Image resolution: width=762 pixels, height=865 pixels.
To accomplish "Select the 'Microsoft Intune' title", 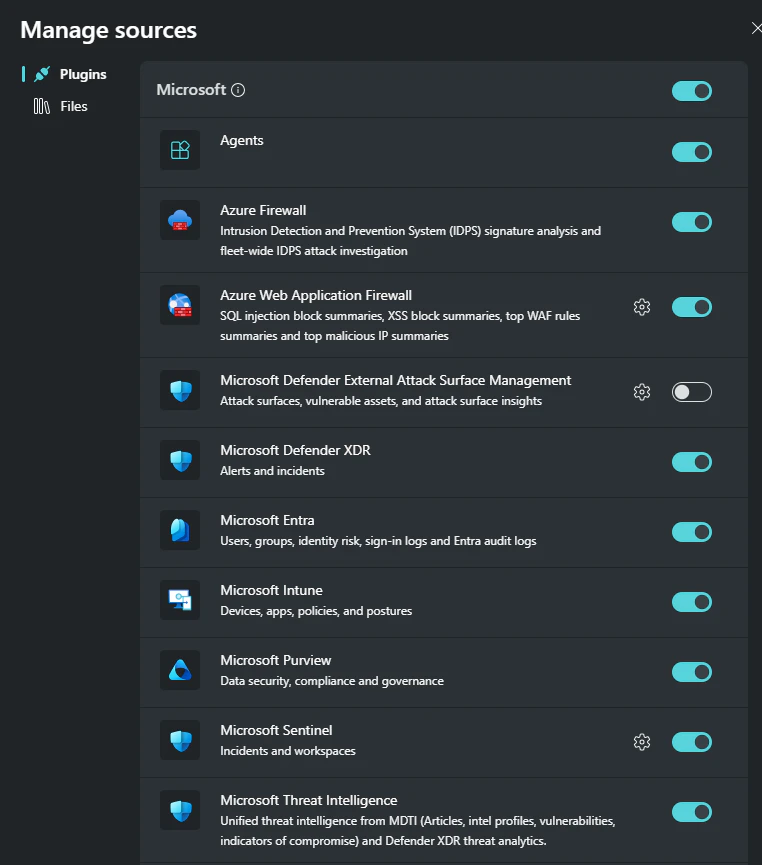I will (x=271, y=590).
